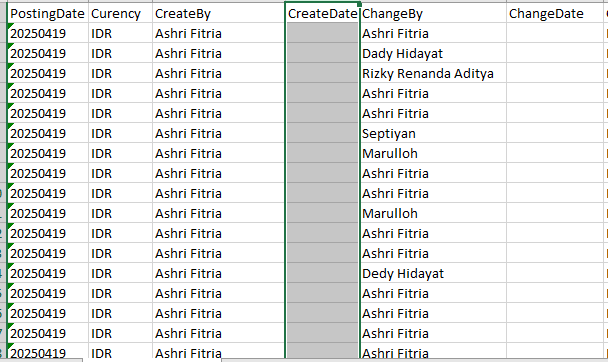Select first 20250419 cell under PostingDate
The width and height of the screenshot is (608, 362).
(47, 33)
